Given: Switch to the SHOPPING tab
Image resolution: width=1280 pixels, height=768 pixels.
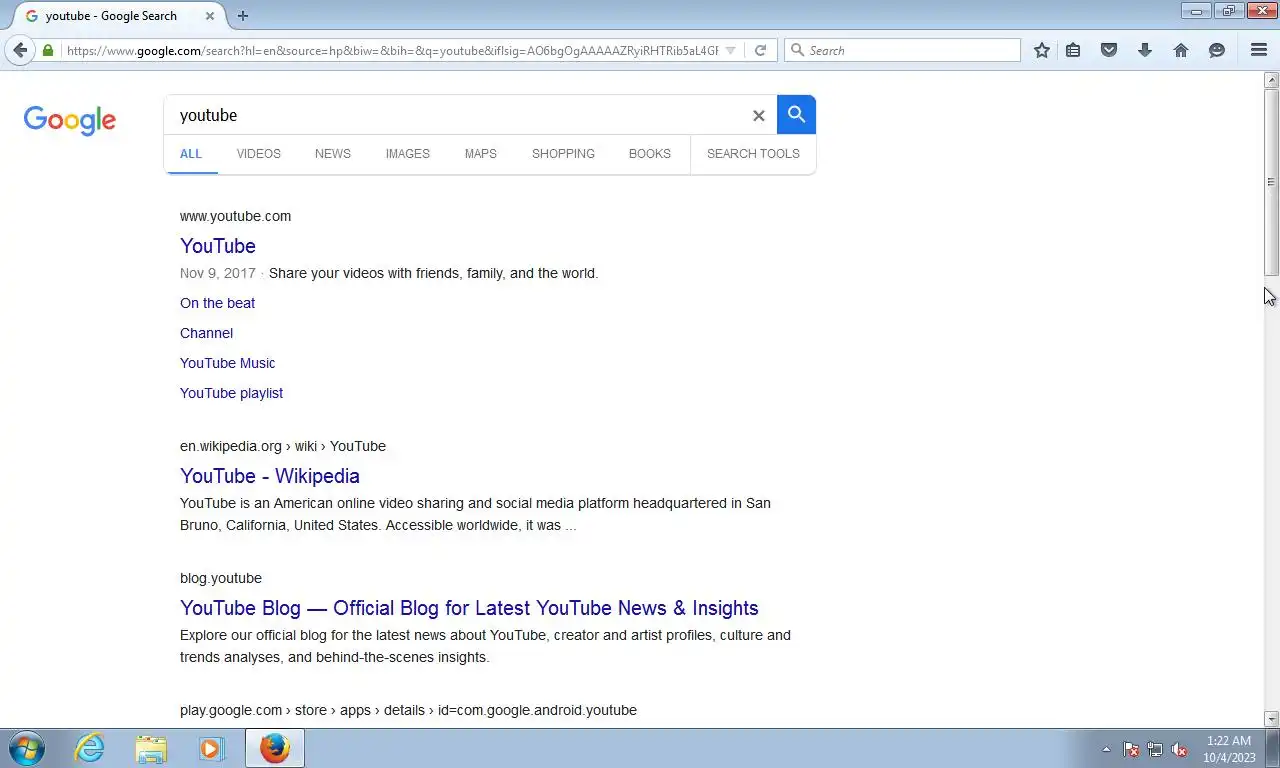Looking at the screenshot, I should point(563,154).
